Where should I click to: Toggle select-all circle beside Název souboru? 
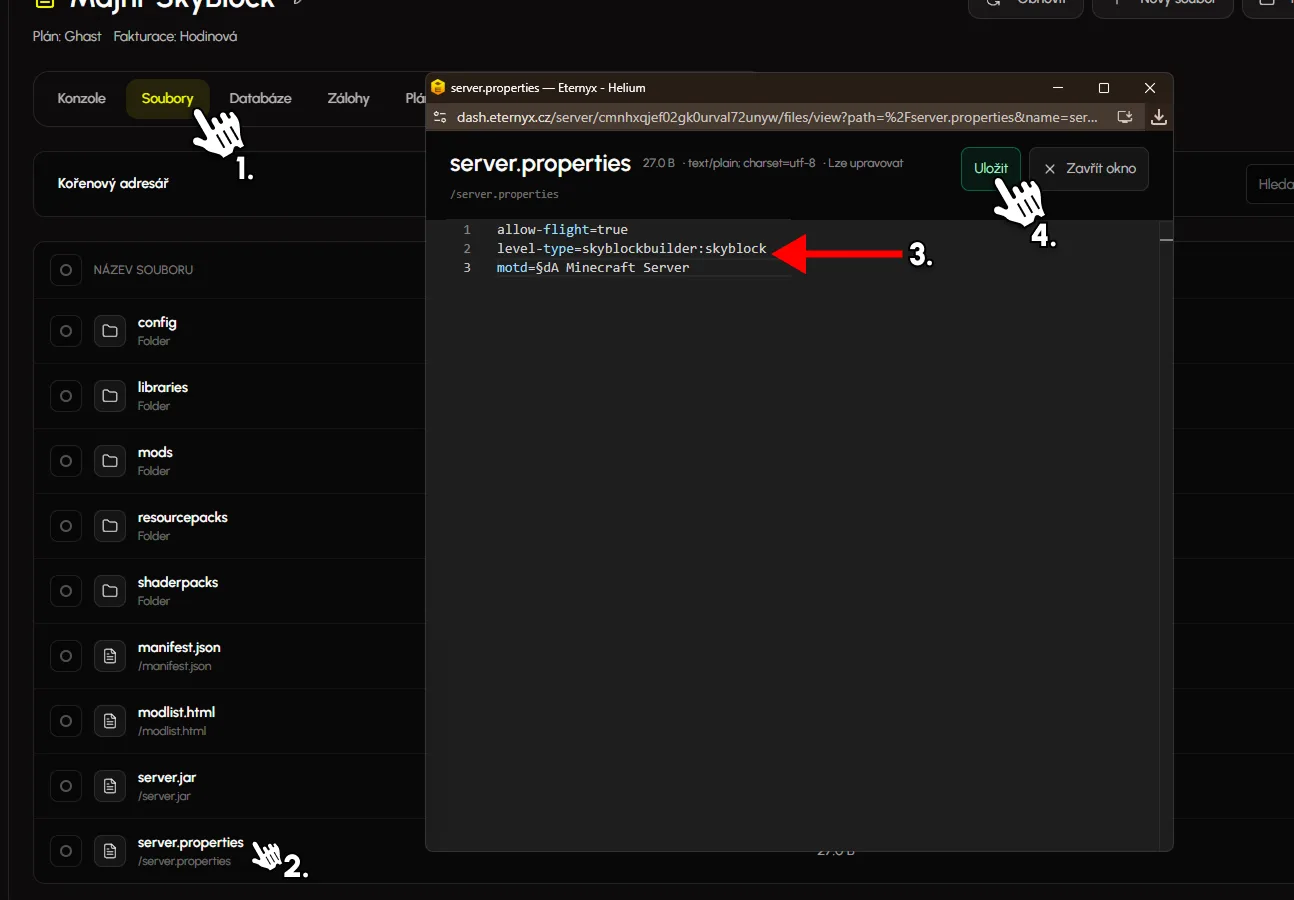coord(66,270)
